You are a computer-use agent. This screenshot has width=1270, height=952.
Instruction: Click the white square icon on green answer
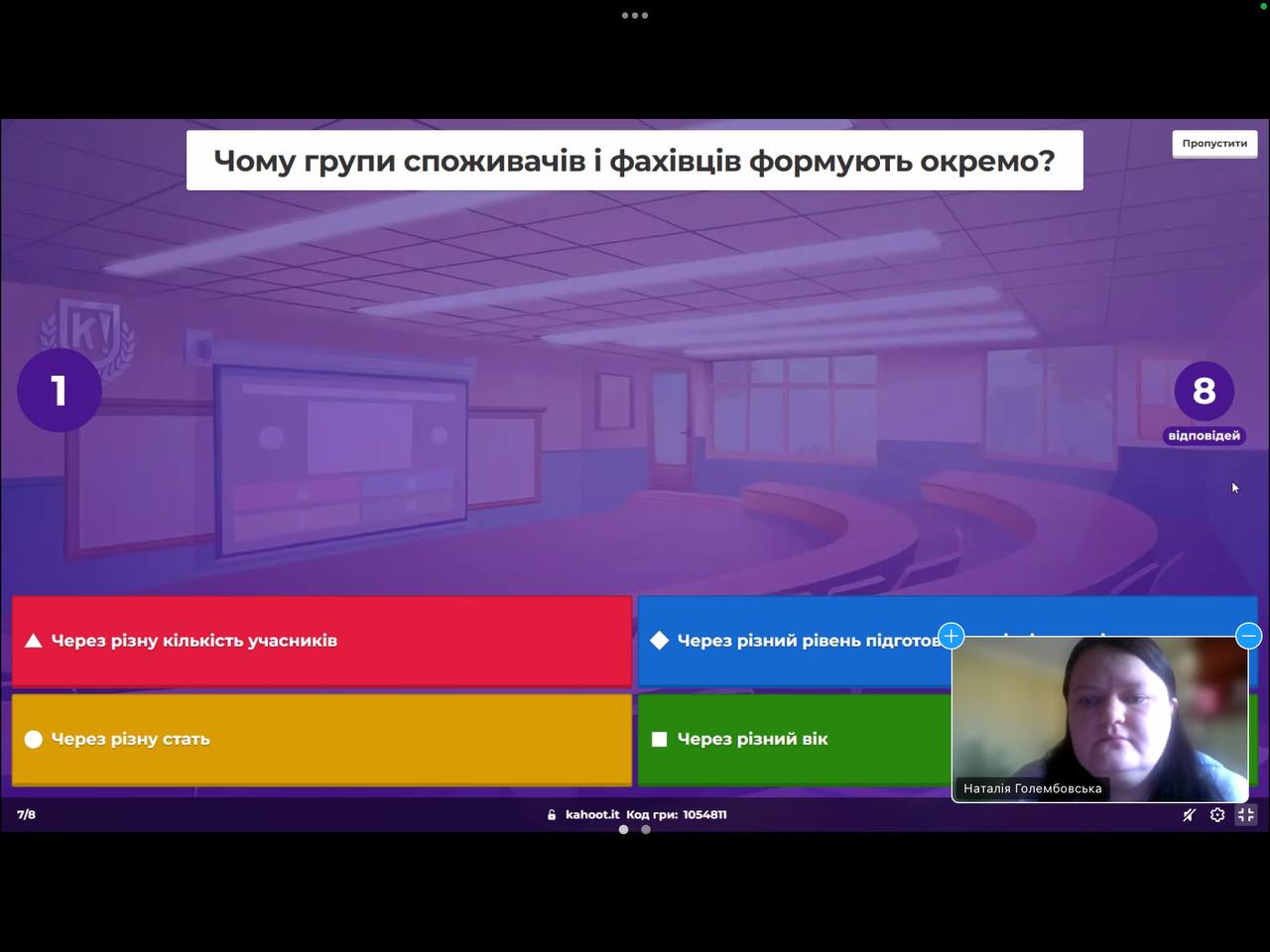tap(659, 739)
